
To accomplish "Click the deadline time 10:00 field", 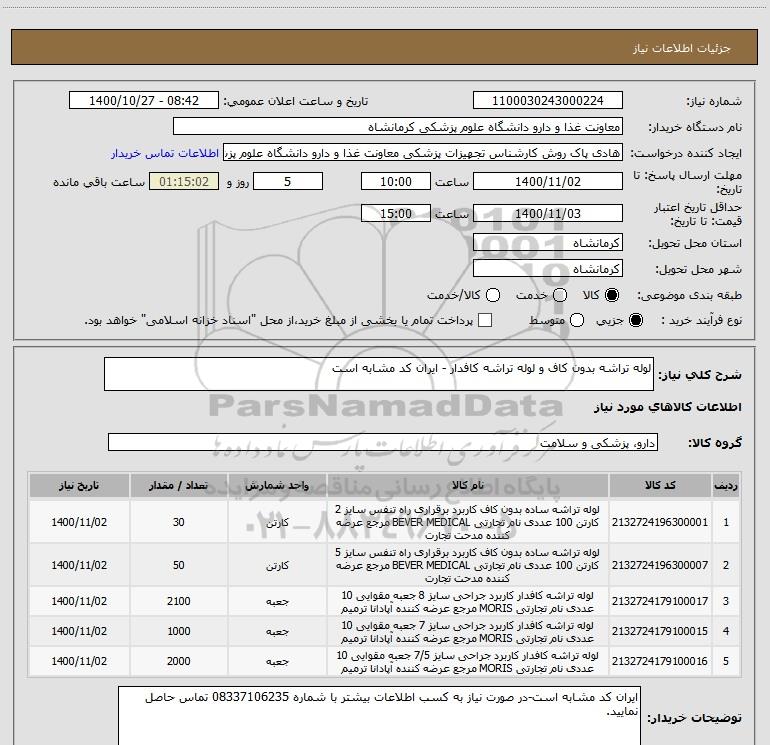I will coord(396,182).
